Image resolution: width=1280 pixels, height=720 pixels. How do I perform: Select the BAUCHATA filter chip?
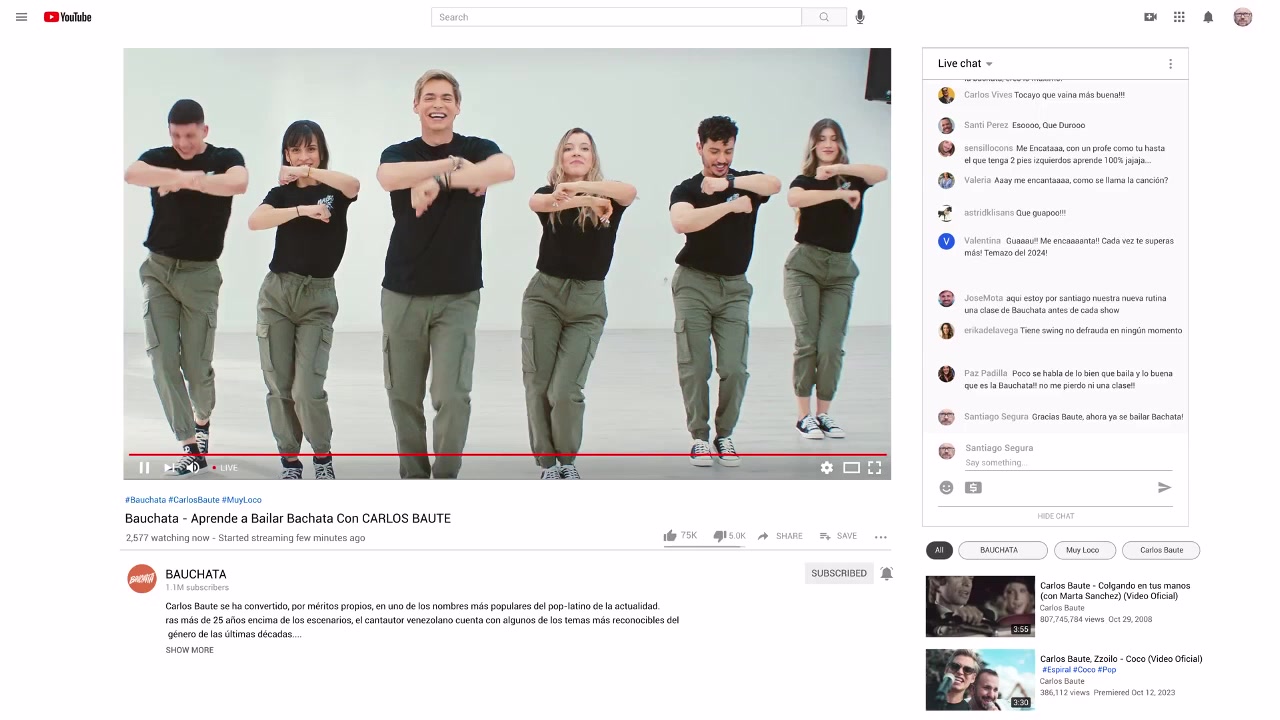1002,550
